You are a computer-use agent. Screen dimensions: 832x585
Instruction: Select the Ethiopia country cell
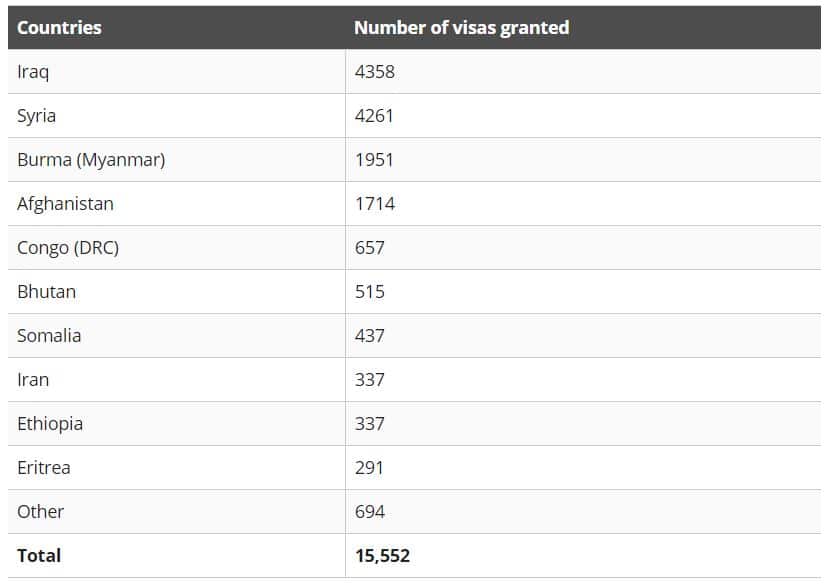(50, 424)
